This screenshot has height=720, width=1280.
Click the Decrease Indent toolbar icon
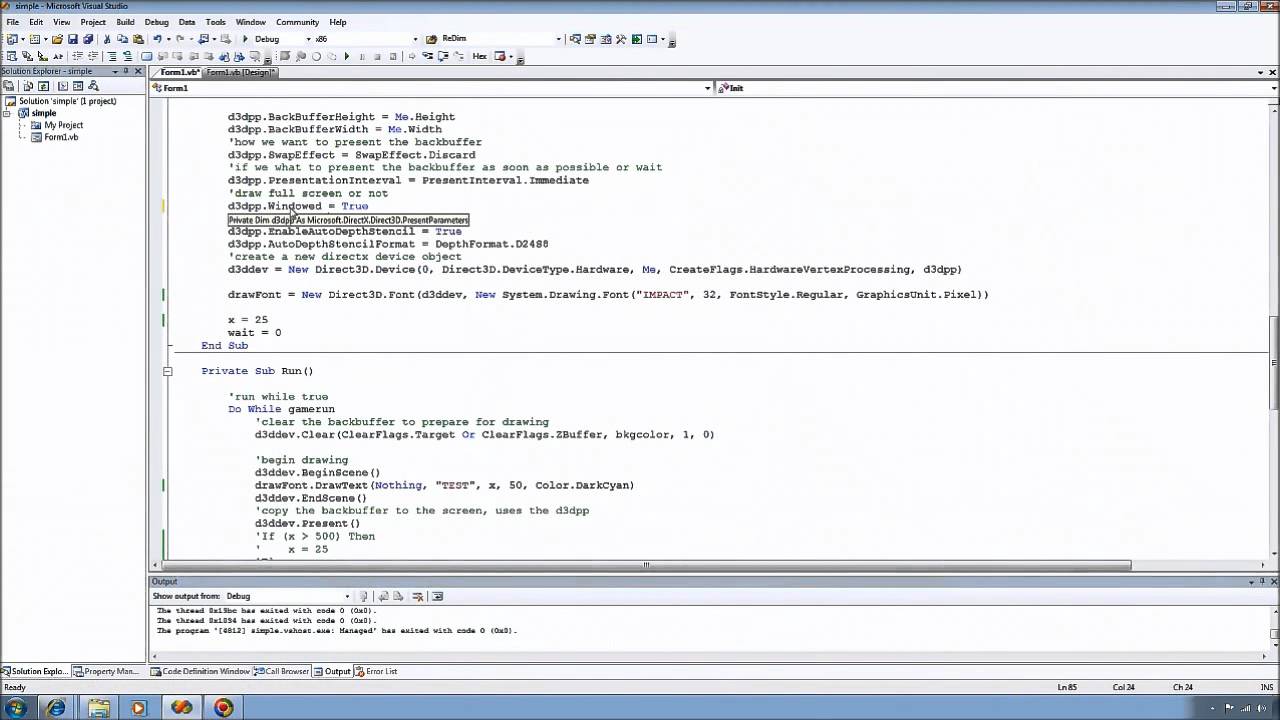tap(78, 56)
